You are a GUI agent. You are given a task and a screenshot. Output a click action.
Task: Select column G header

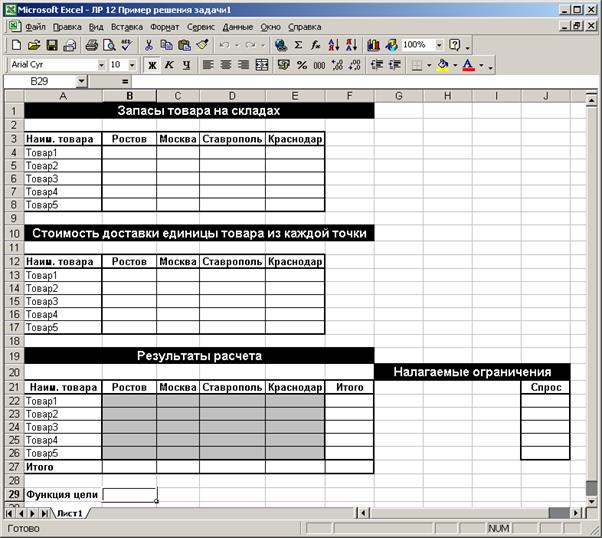[399, 96]
